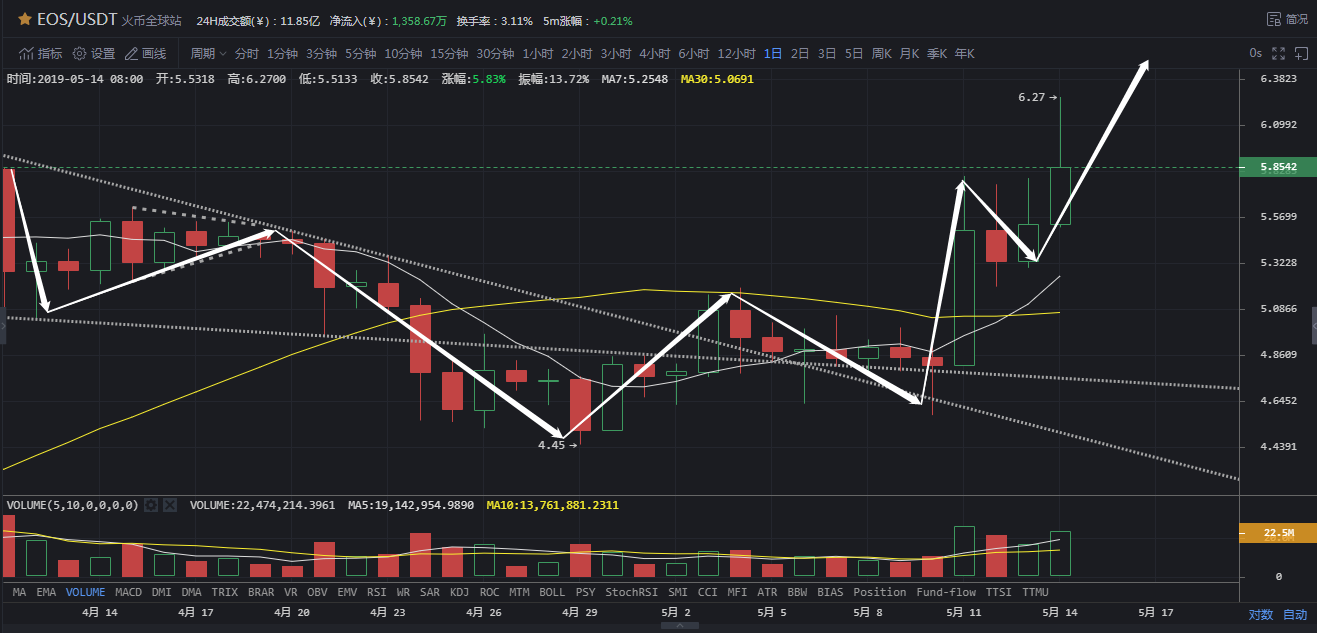Open VOLUME indicator settings gear
Viewport: 1317px width, 633px height.
point(151,505)
